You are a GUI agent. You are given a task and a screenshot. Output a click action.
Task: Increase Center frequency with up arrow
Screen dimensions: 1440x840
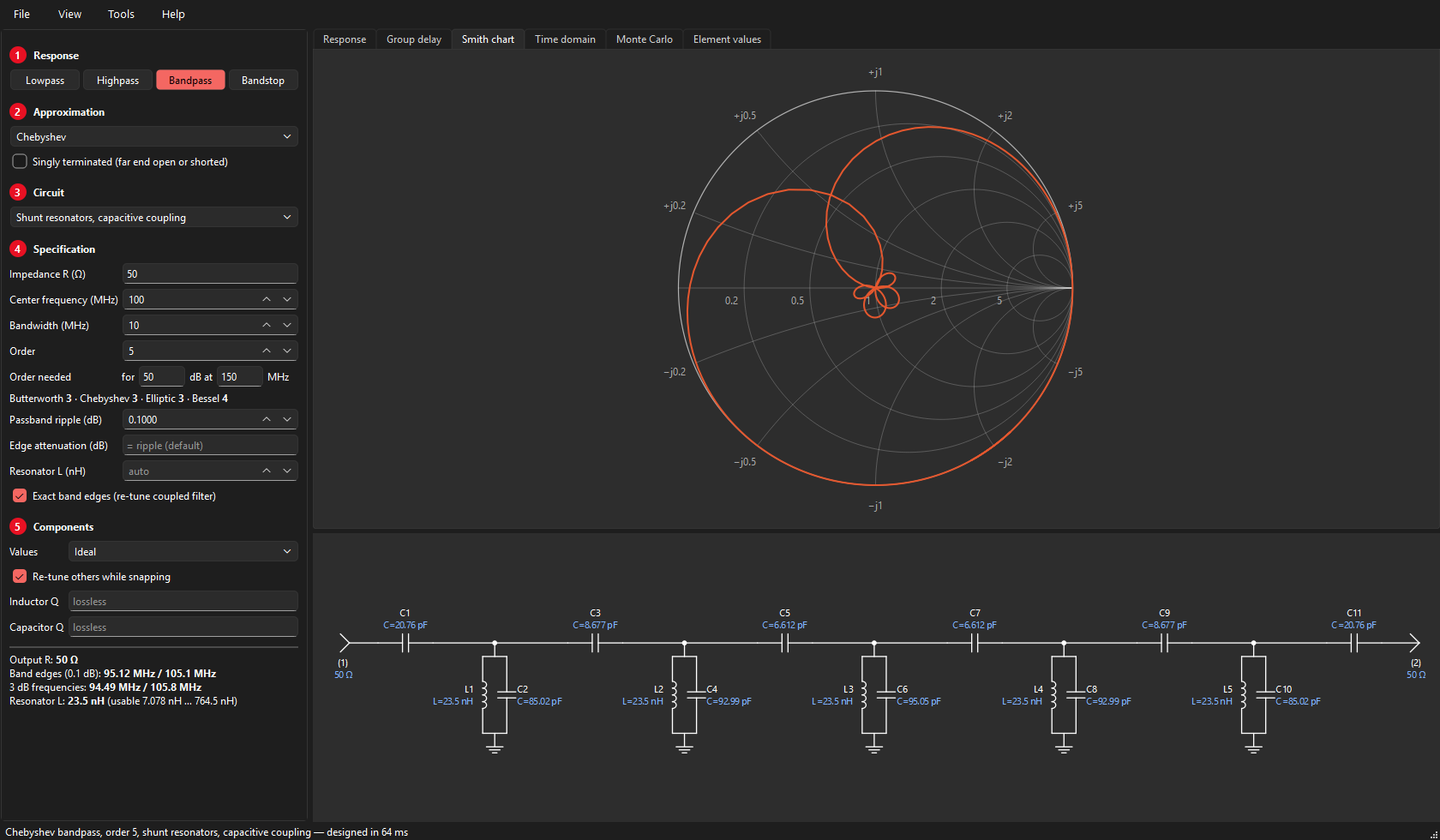pos(267,299)
